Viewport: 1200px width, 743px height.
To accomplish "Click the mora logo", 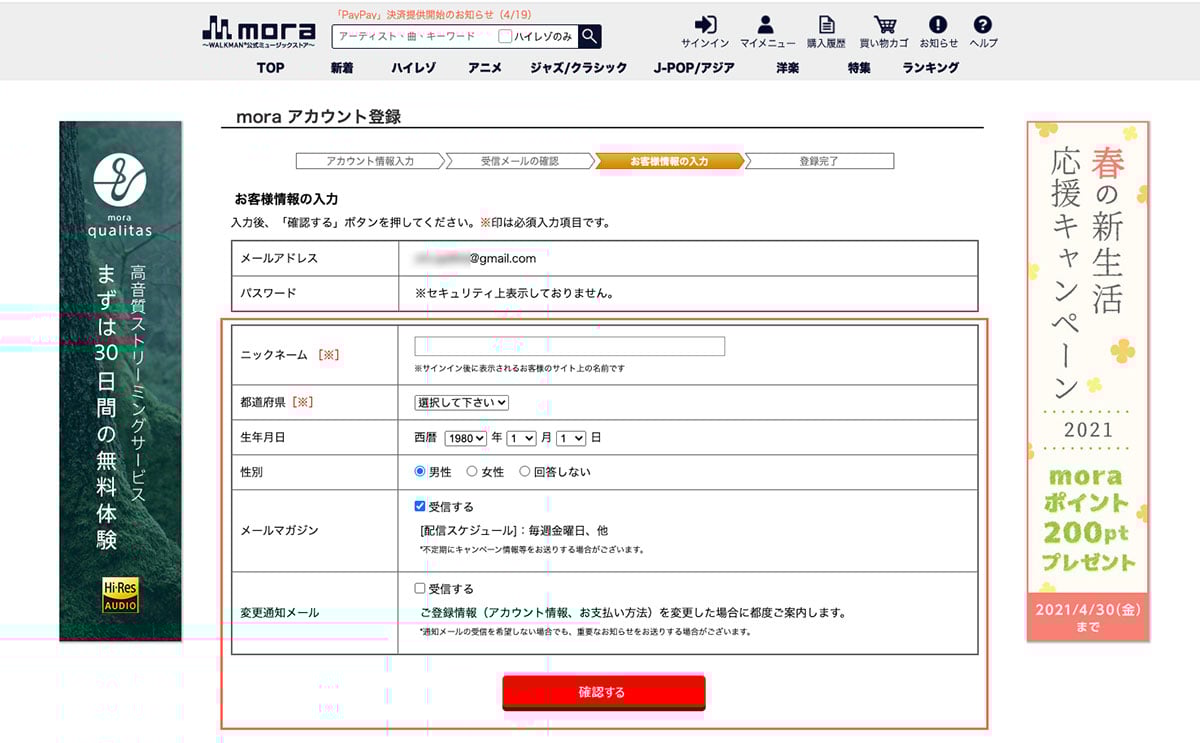I will tap(258, 31).
